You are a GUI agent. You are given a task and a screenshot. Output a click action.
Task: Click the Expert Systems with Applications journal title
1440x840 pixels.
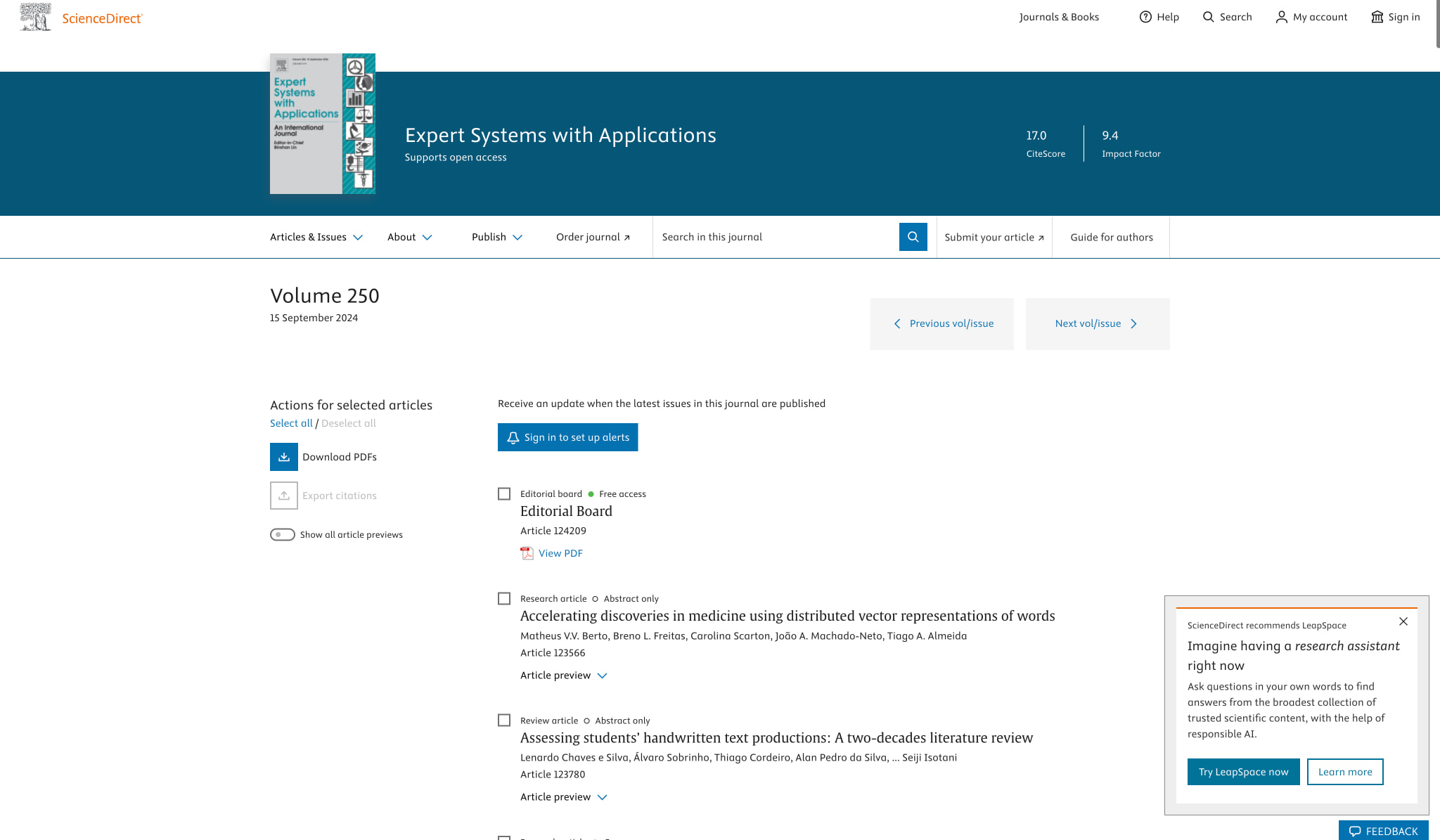click(560, 135)
